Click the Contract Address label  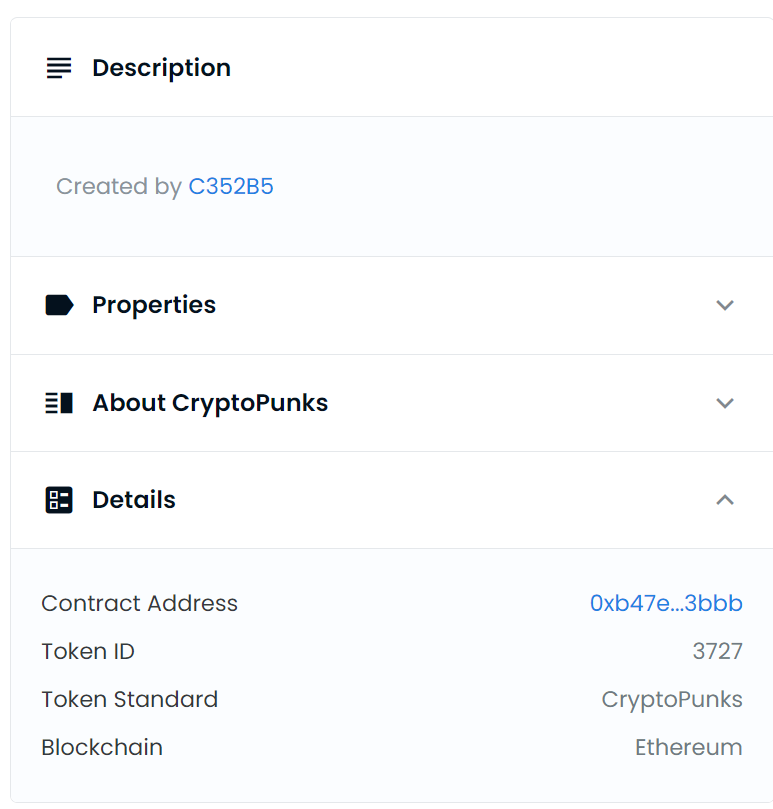pyautogui.click(x=139, y=604)
